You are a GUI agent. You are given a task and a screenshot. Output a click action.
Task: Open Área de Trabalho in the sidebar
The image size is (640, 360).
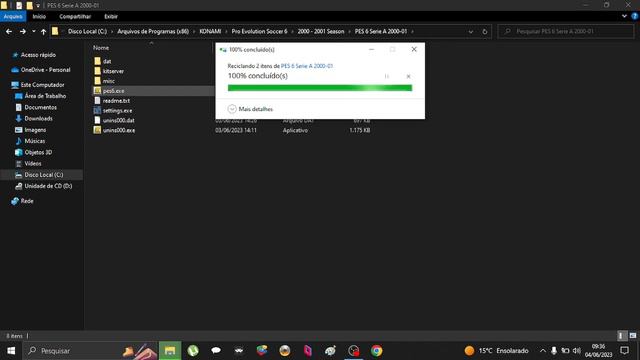coord(40,96)
